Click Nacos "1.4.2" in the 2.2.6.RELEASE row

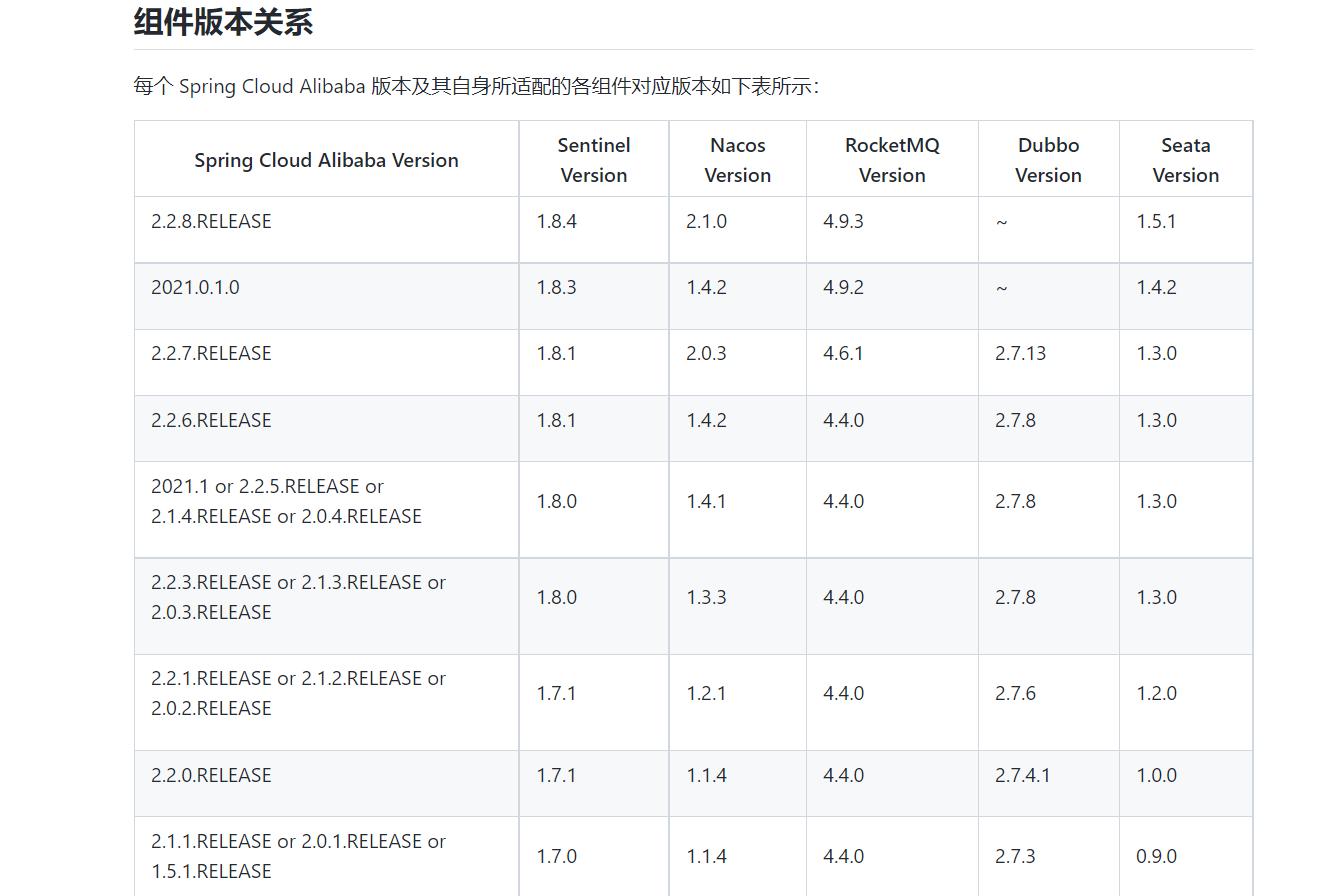click(706, 420)
